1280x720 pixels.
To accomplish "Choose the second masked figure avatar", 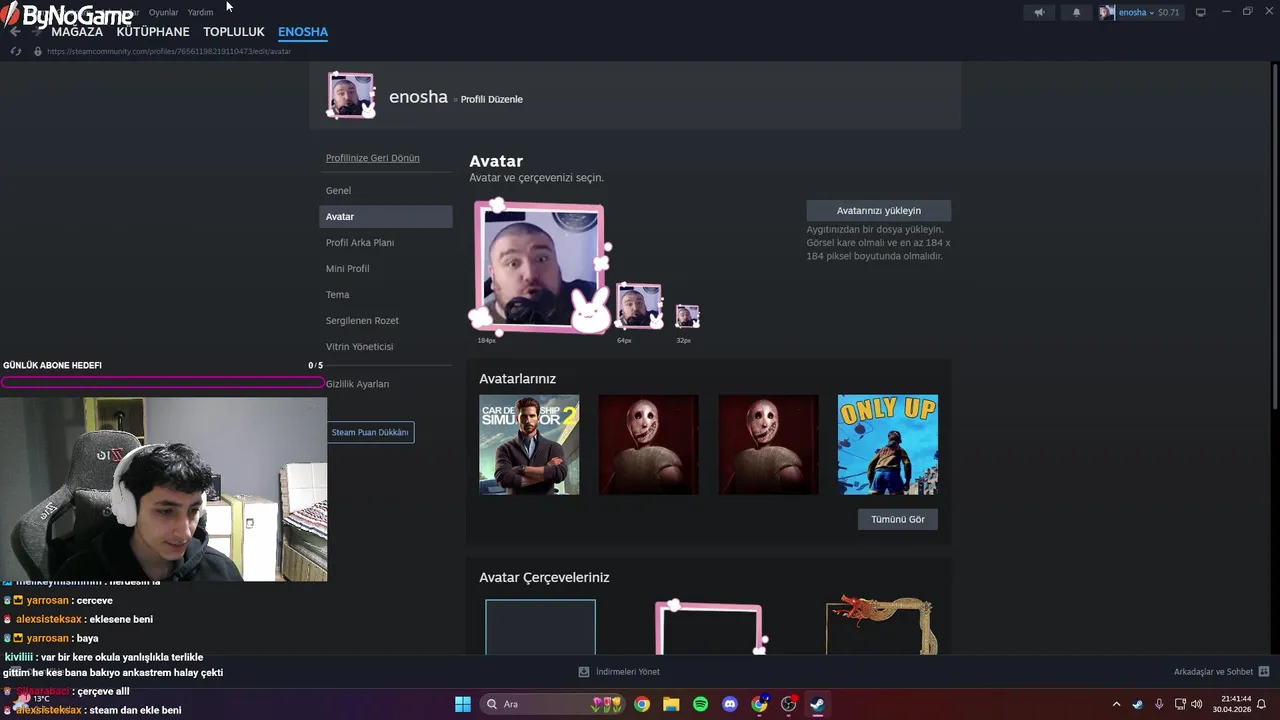I will (768, 444).
